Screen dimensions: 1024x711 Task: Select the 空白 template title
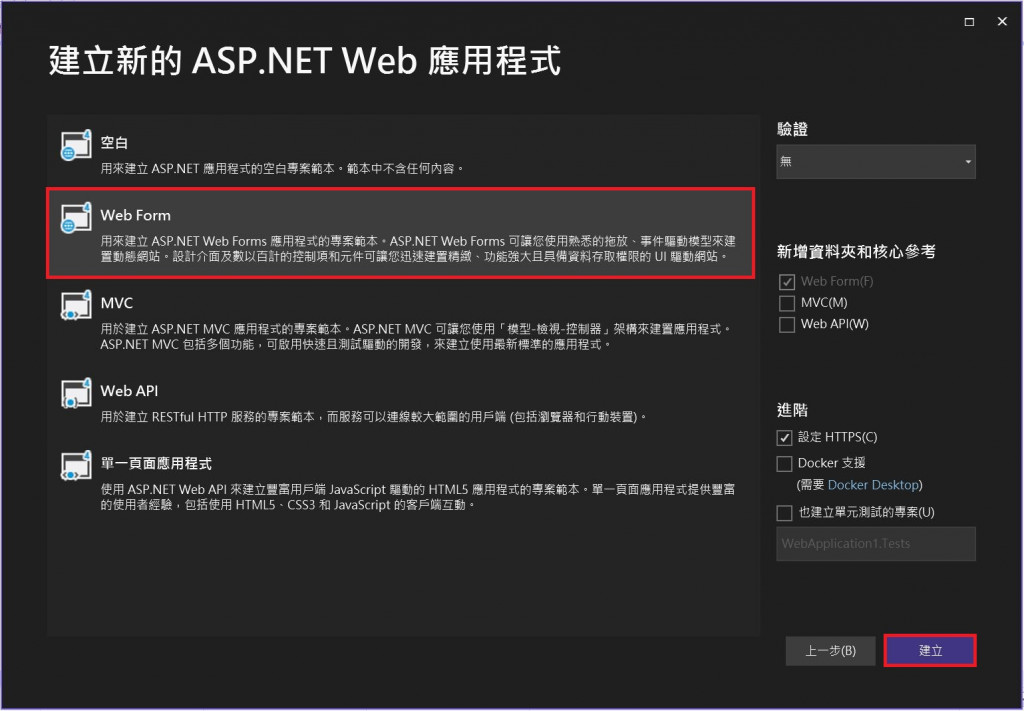114,142
